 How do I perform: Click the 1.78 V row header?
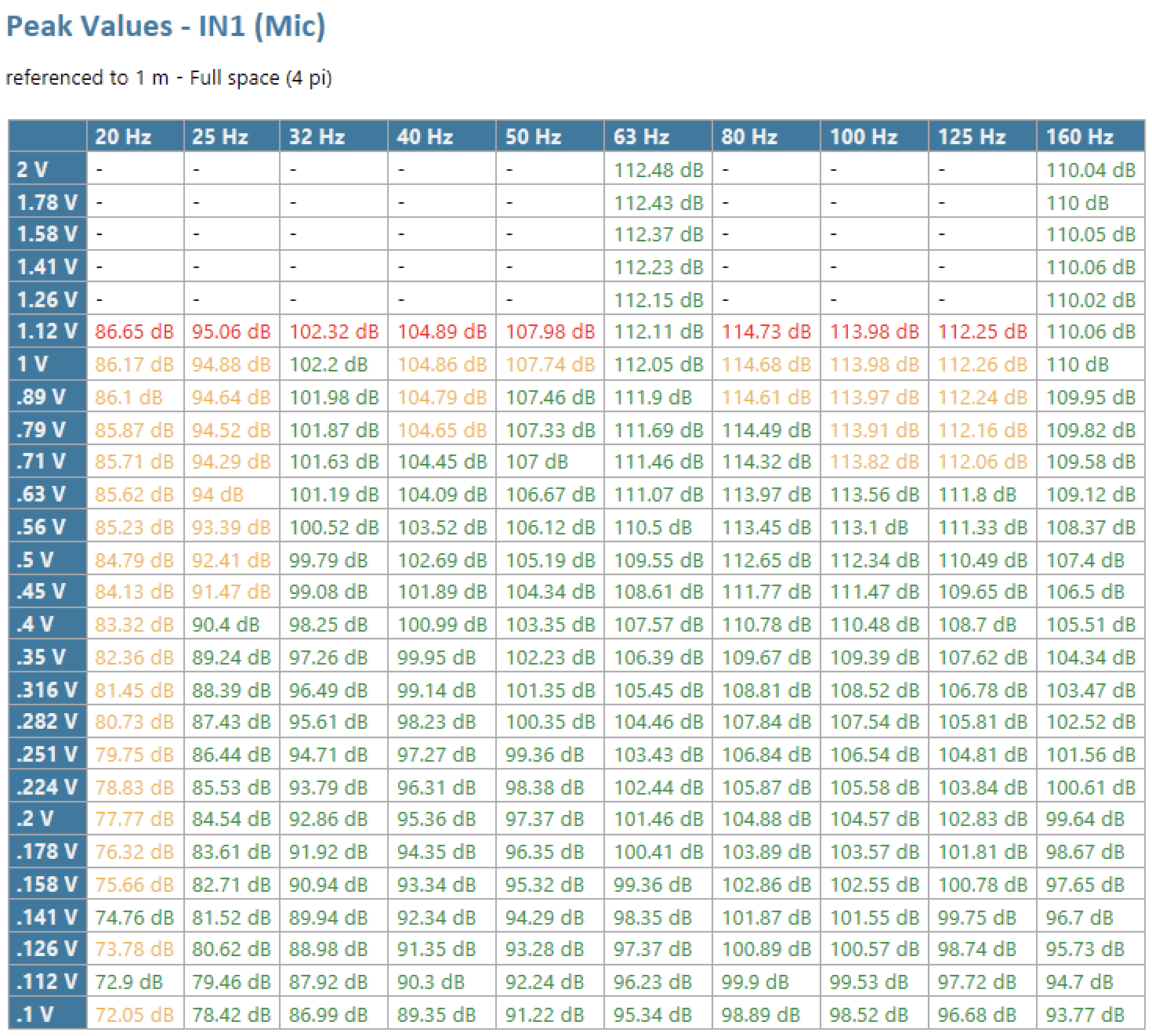coord(48,202)
